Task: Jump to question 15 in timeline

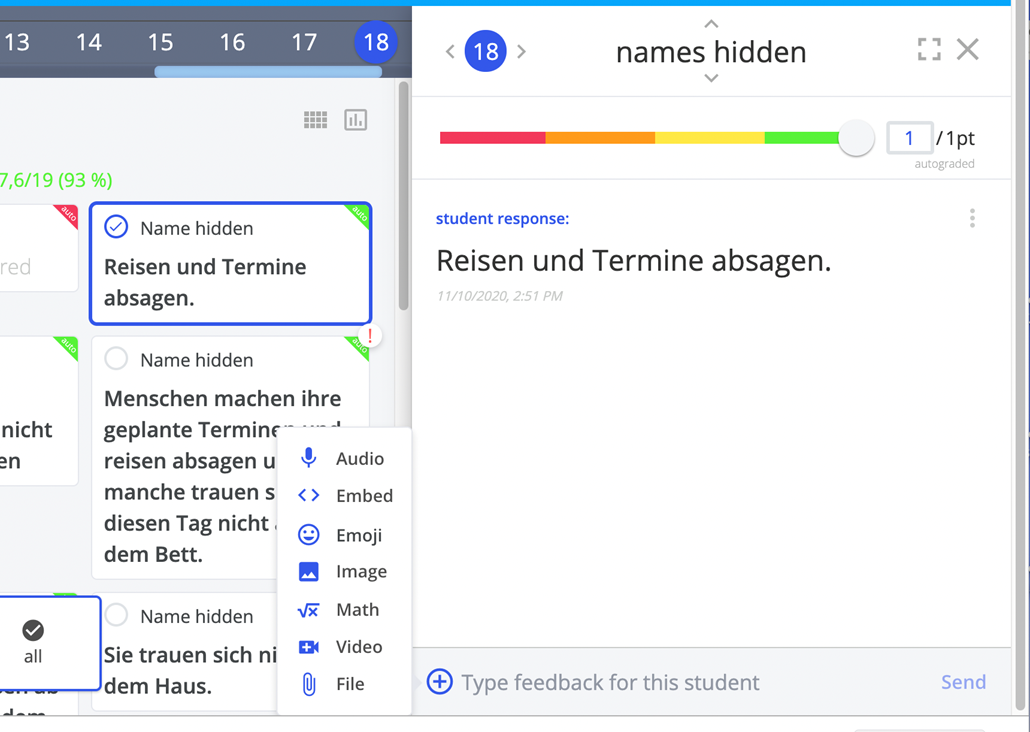Action: pyautogui.click(x=160, y=43)
